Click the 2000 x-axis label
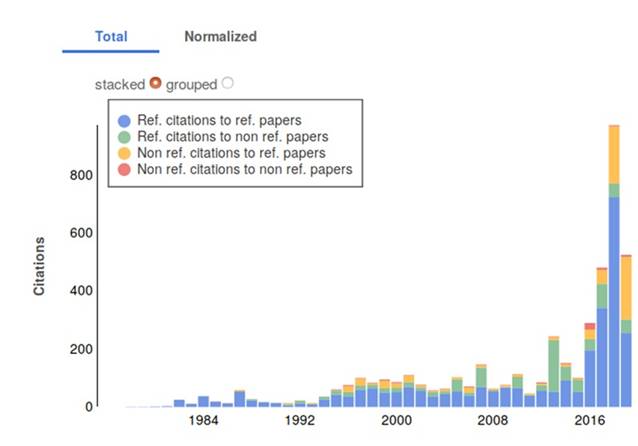 coord(397,421)
